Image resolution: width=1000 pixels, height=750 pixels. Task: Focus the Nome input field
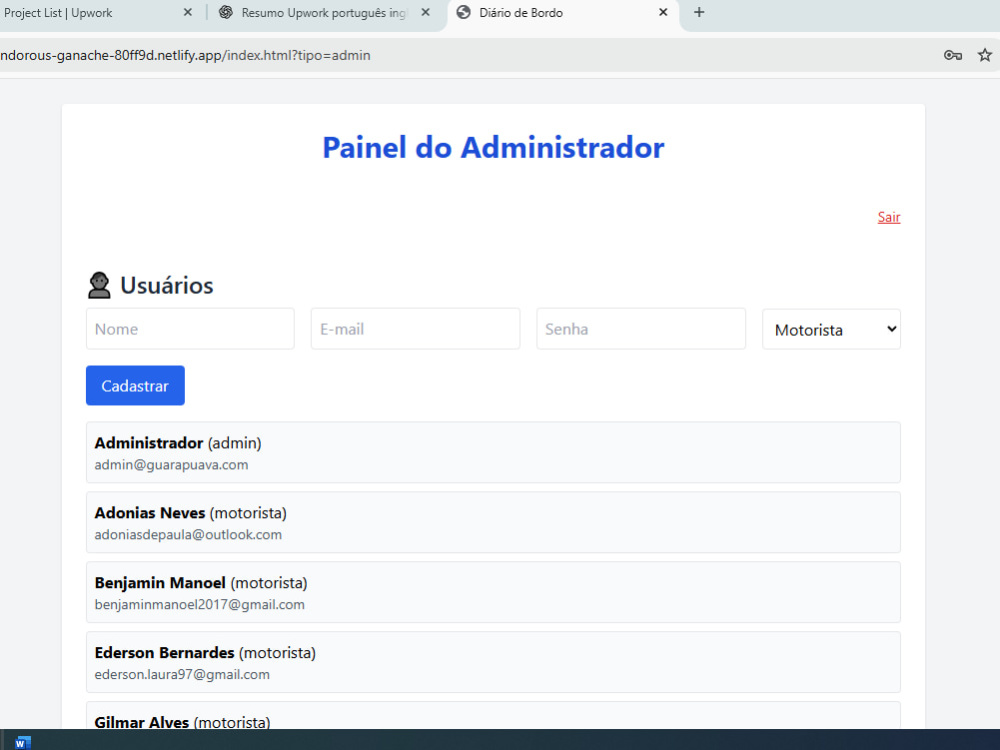[190, 329]
